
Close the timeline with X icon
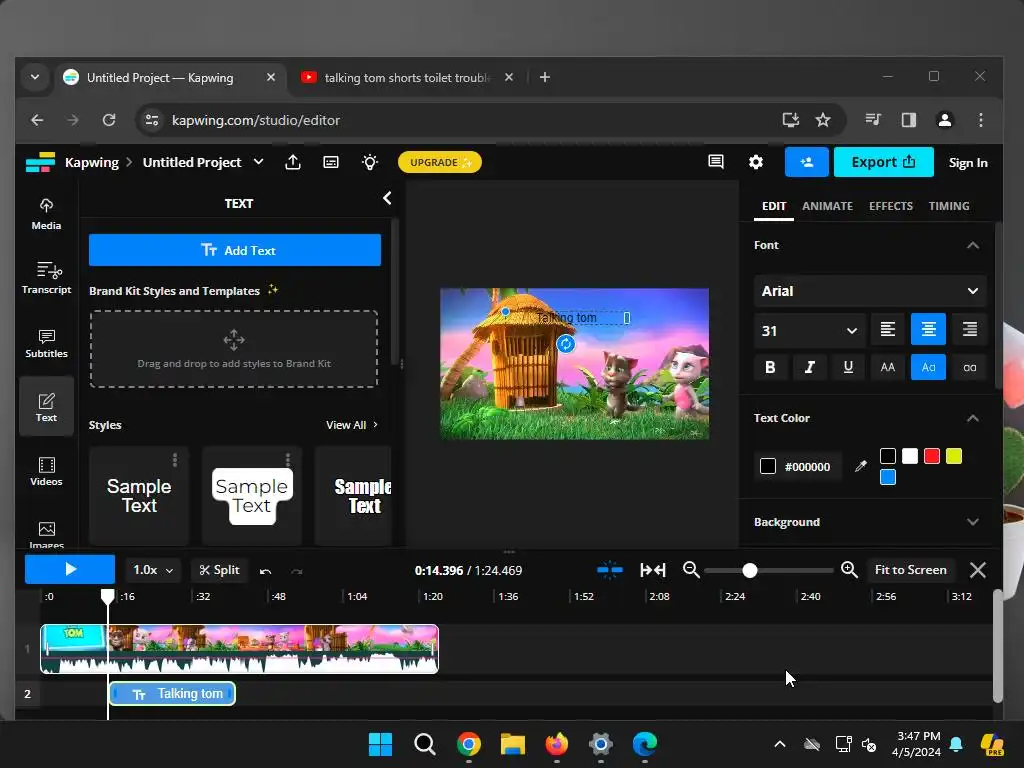(978, 570)
